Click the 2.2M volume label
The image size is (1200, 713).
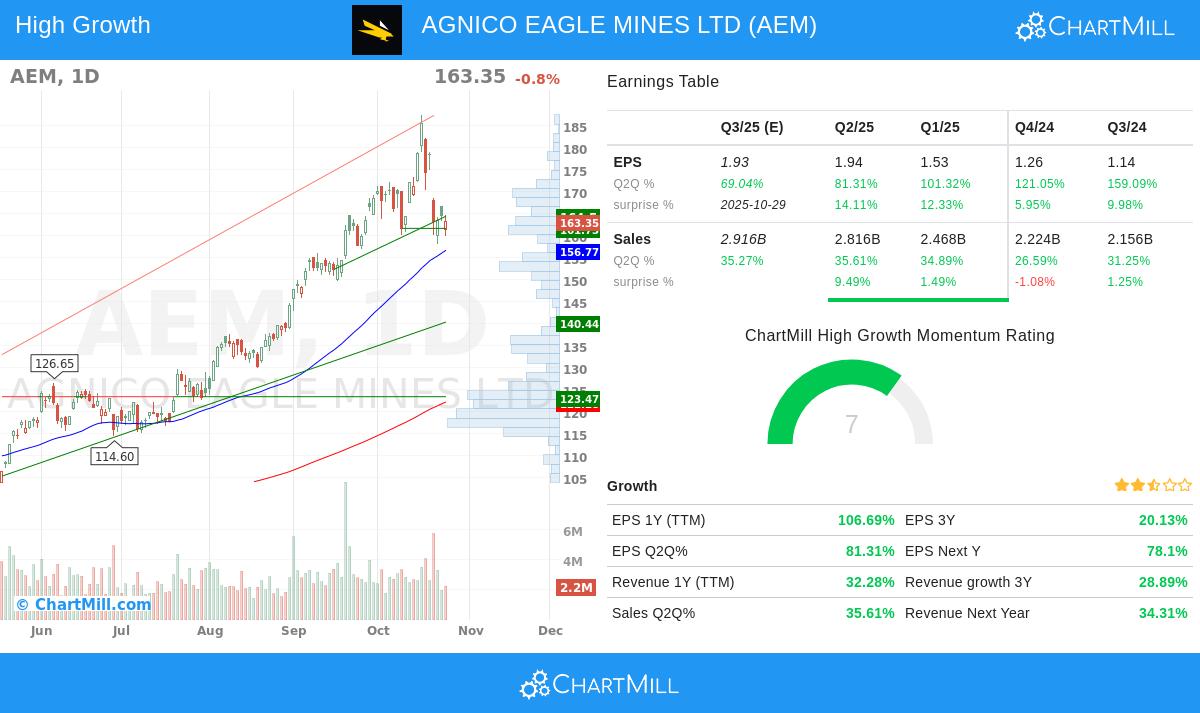[576, 588]
